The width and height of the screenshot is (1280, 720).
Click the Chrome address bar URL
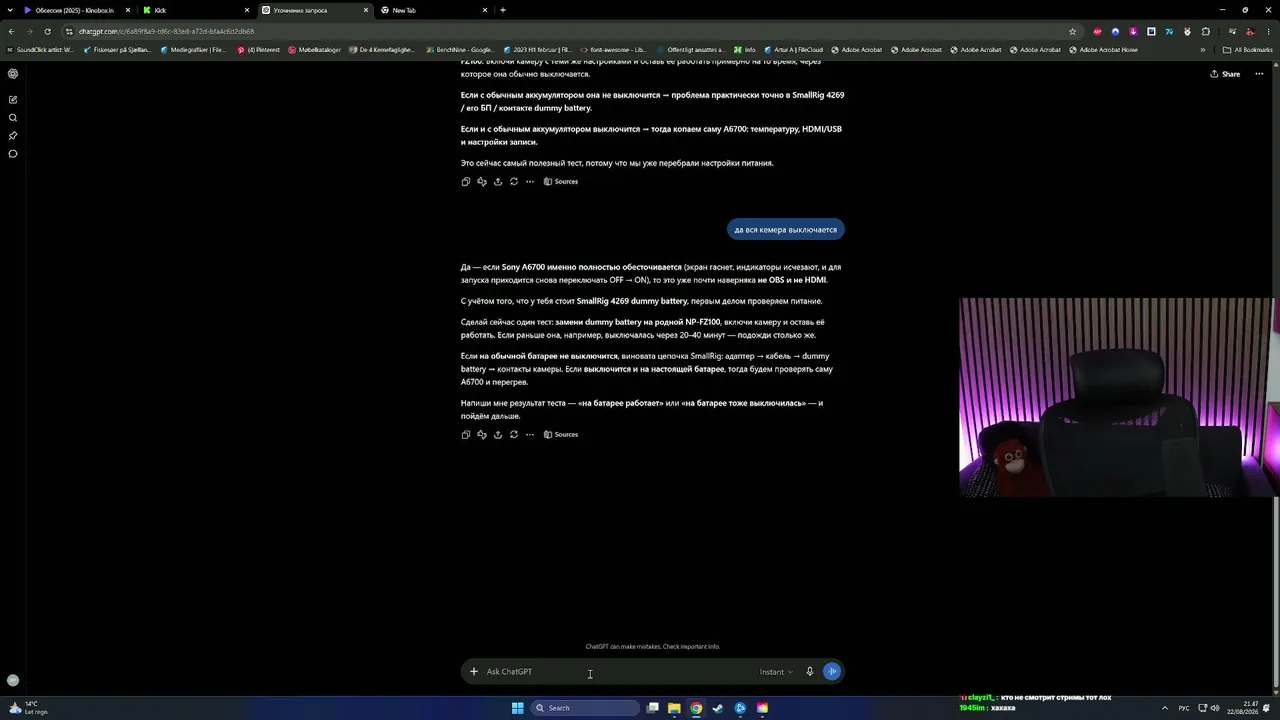click(x=166, y=31)
